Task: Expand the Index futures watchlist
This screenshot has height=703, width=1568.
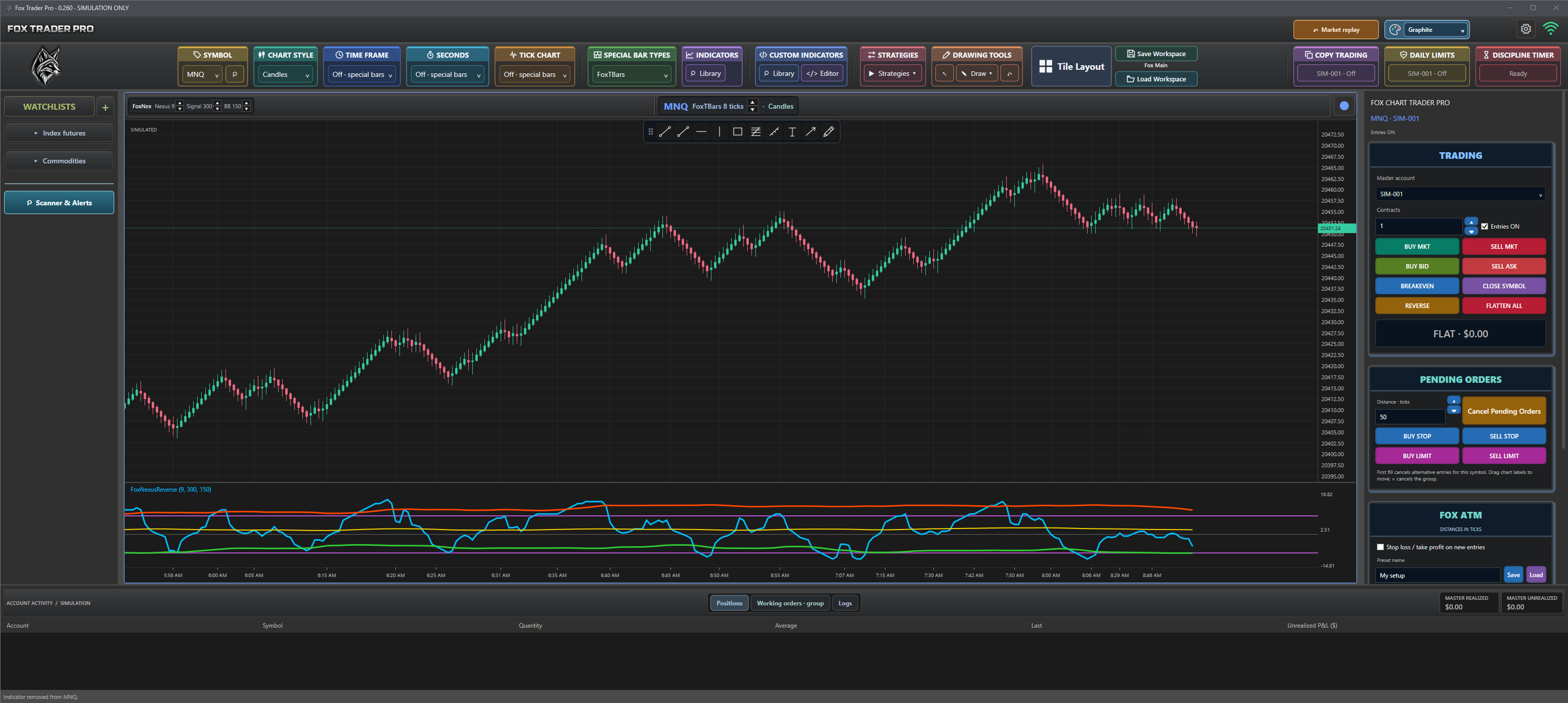Action: tap(59, 134)
